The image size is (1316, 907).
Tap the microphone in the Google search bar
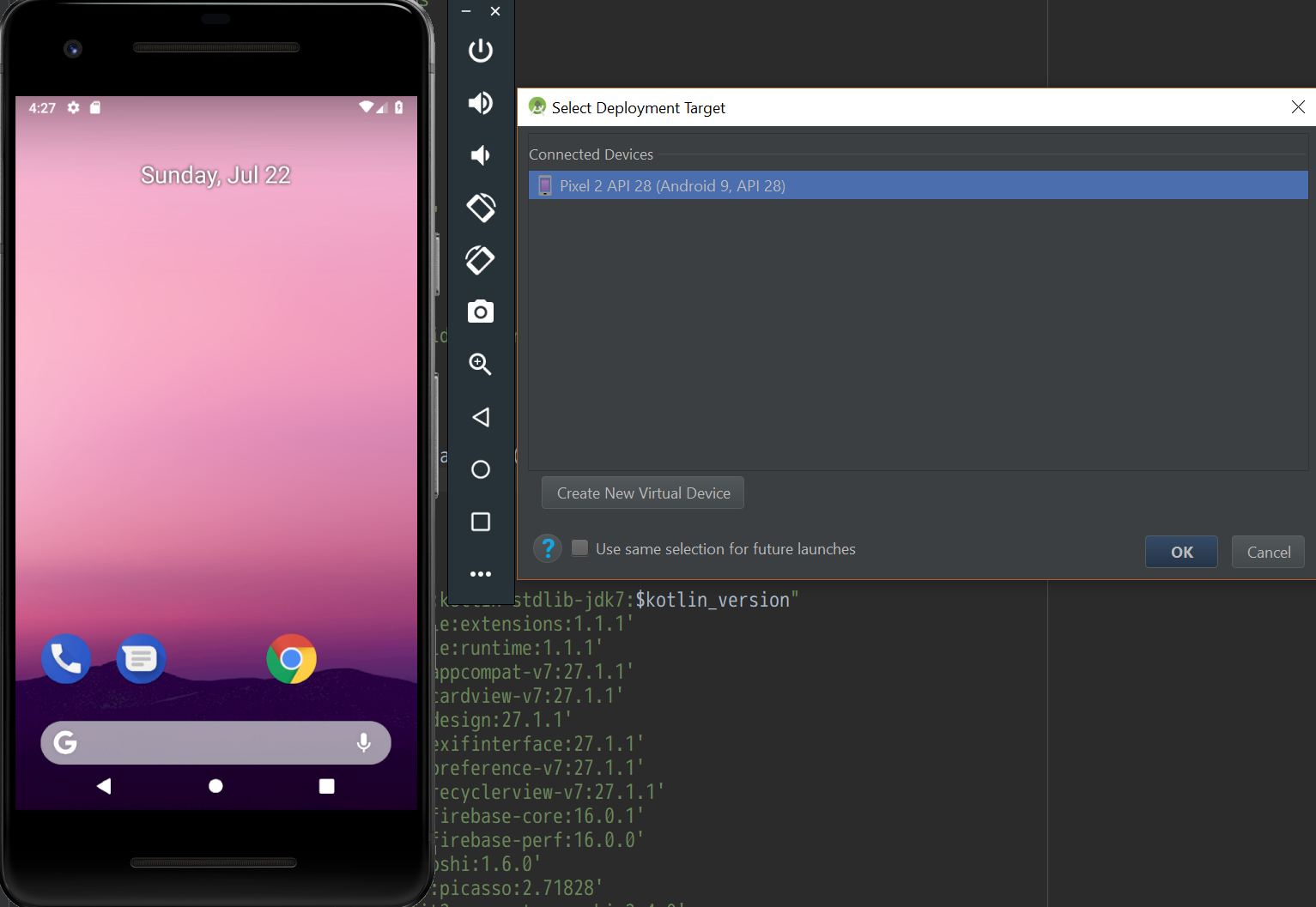(364, 743)
